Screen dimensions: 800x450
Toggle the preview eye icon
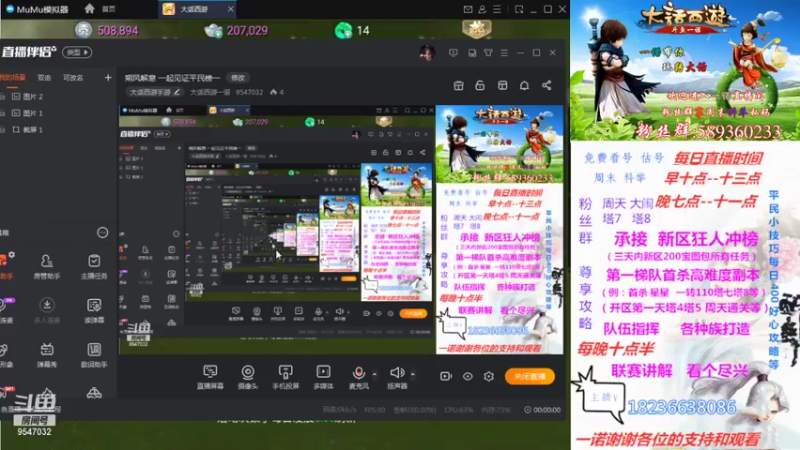click(x=467, y=376)
